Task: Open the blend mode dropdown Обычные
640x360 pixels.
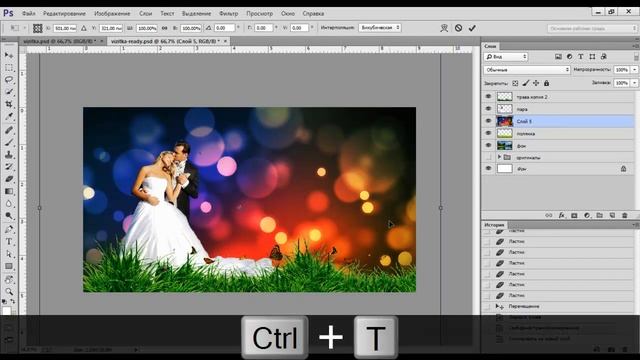Action: [527, 70]
